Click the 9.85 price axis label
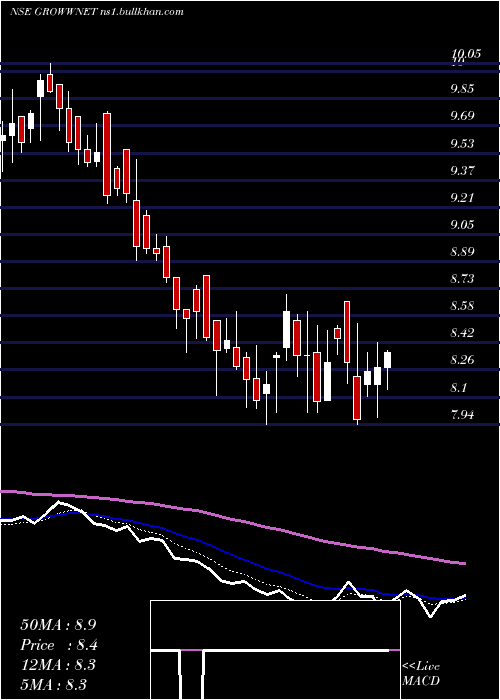 (462, 88)
